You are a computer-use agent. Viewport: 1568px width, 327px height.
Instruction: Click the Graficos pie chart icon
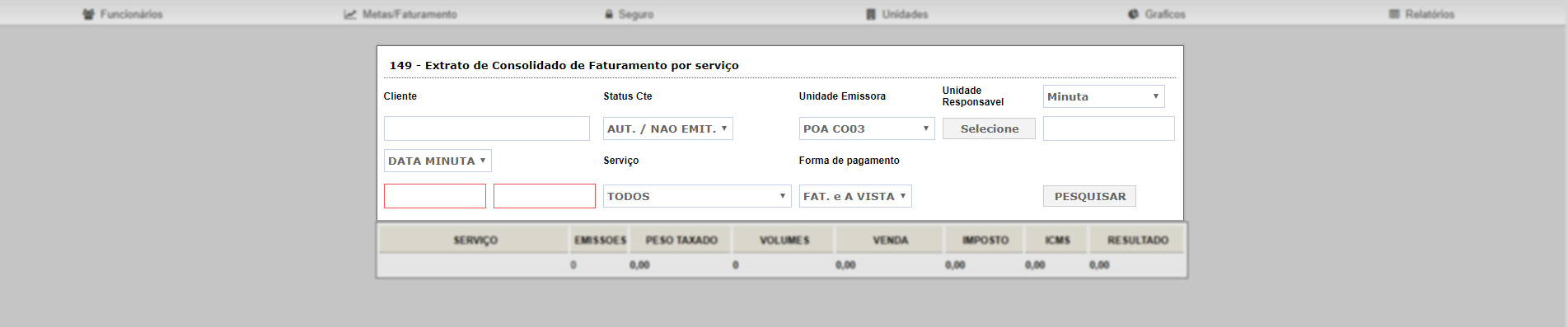1134,14
